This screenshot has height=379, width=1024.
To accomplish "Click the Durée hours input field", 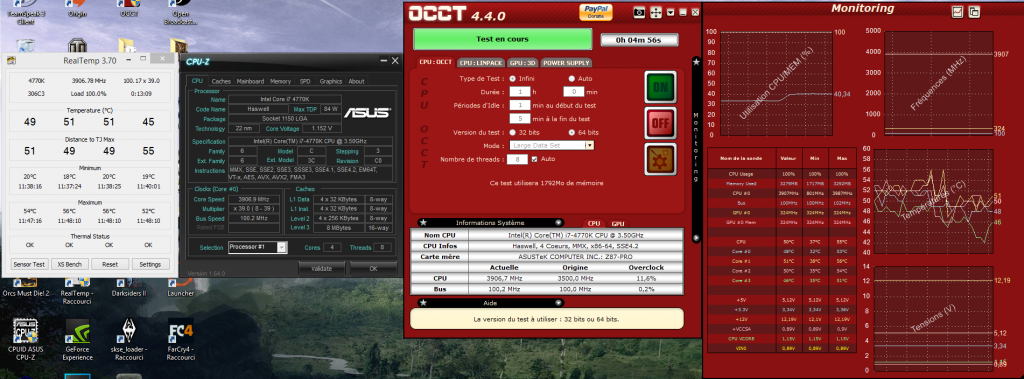I will click(519, 91).
